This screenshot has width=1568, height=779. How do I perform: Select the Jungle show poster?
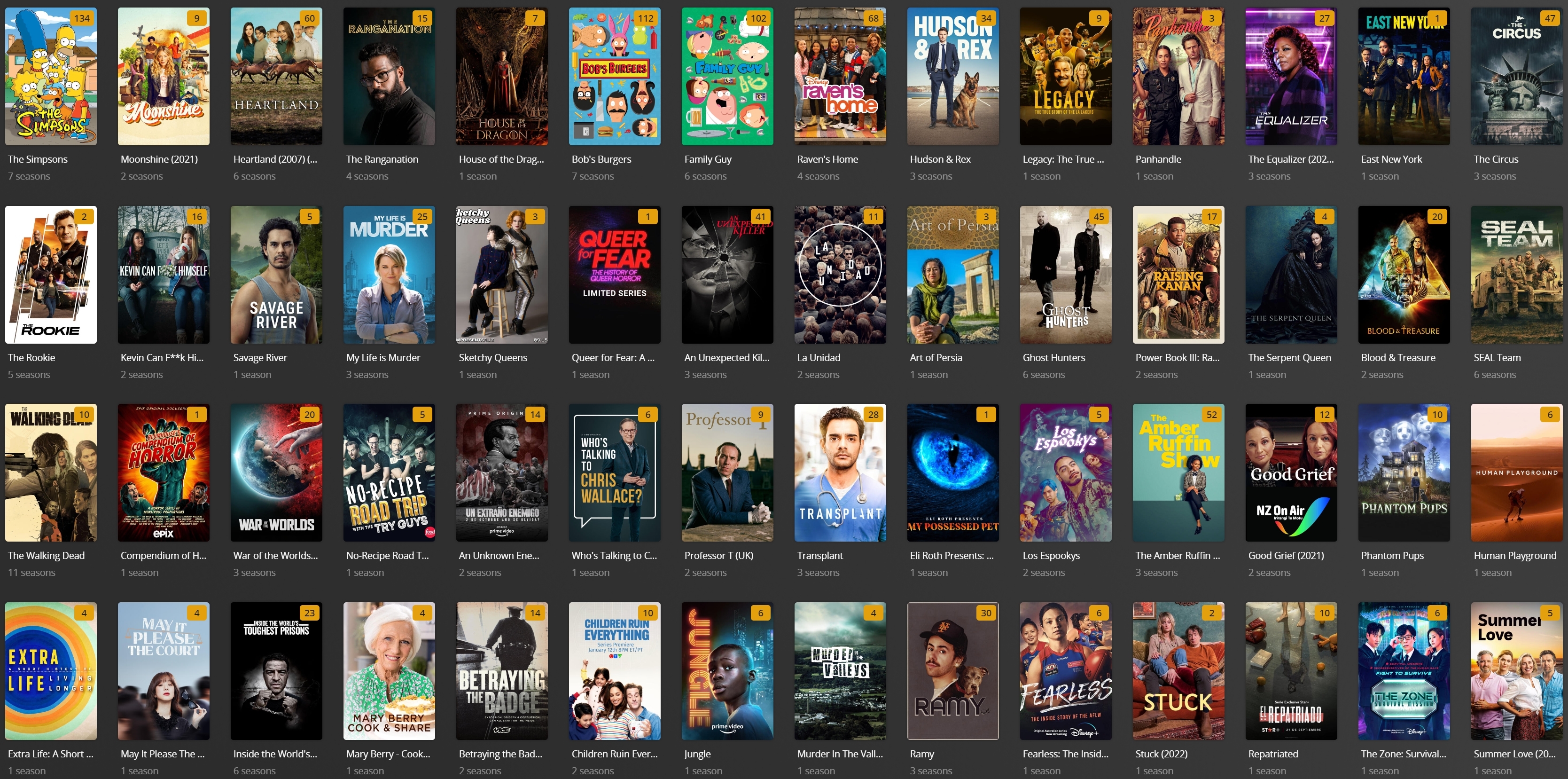coord(727,670)
